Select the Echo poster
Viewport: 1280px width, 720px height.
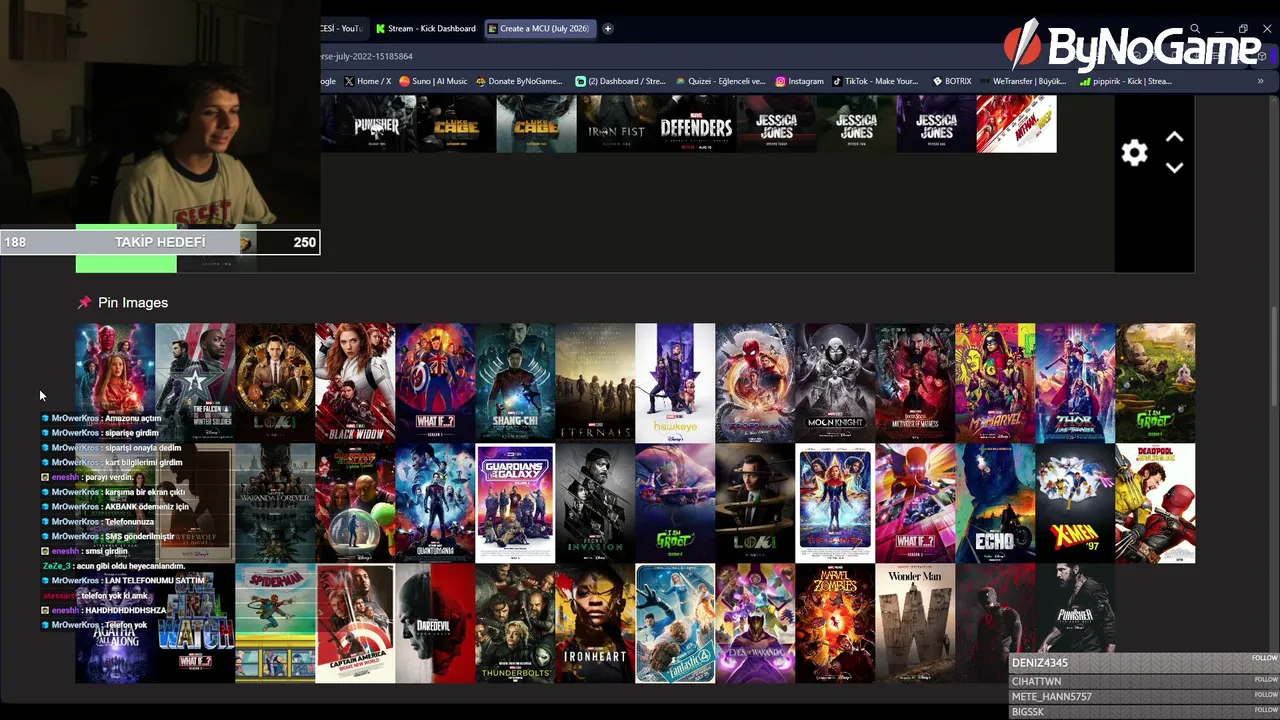(x=995, y=503)
